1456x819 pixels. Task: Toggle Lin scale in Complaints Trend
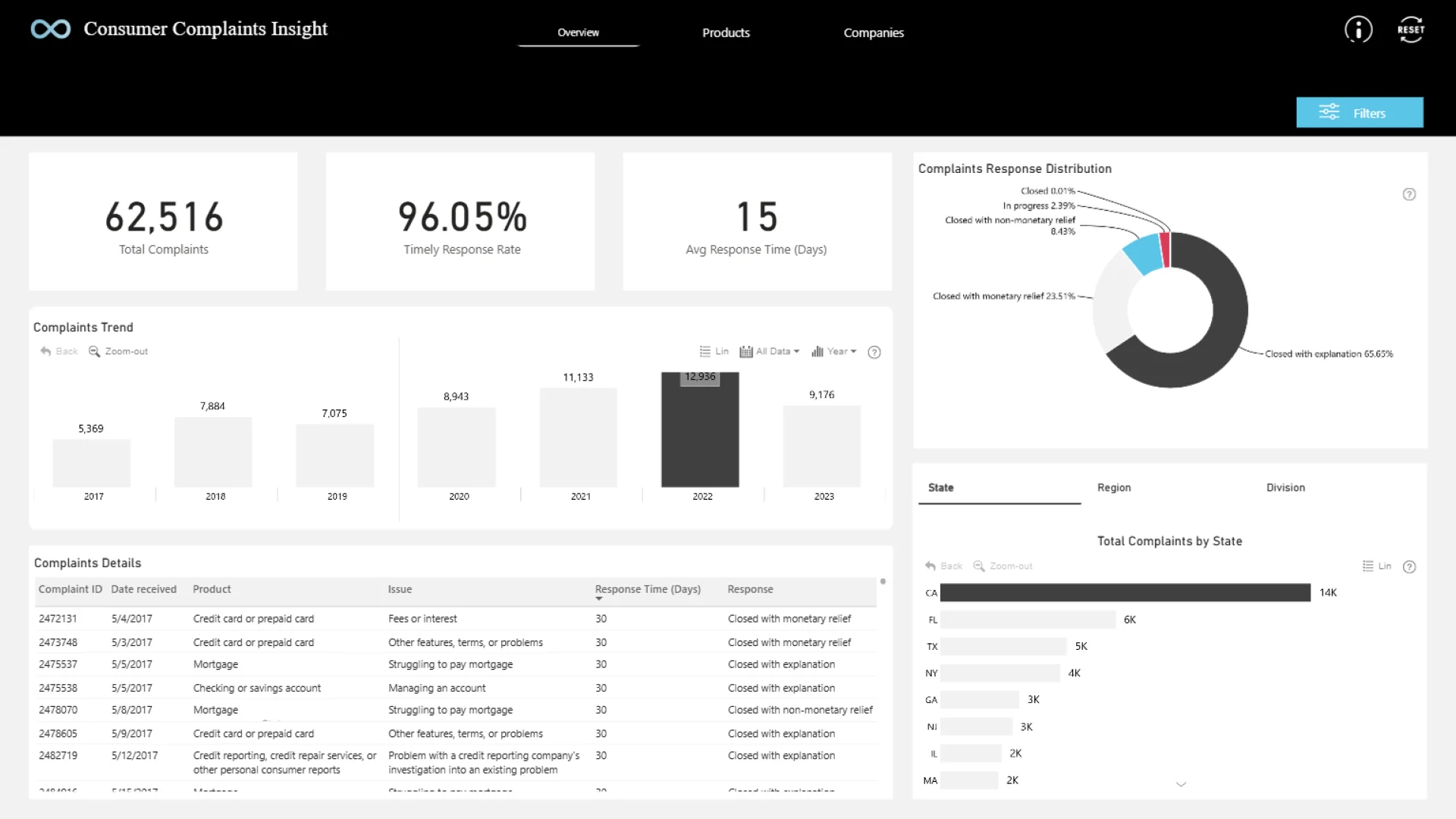pos(714,351)
